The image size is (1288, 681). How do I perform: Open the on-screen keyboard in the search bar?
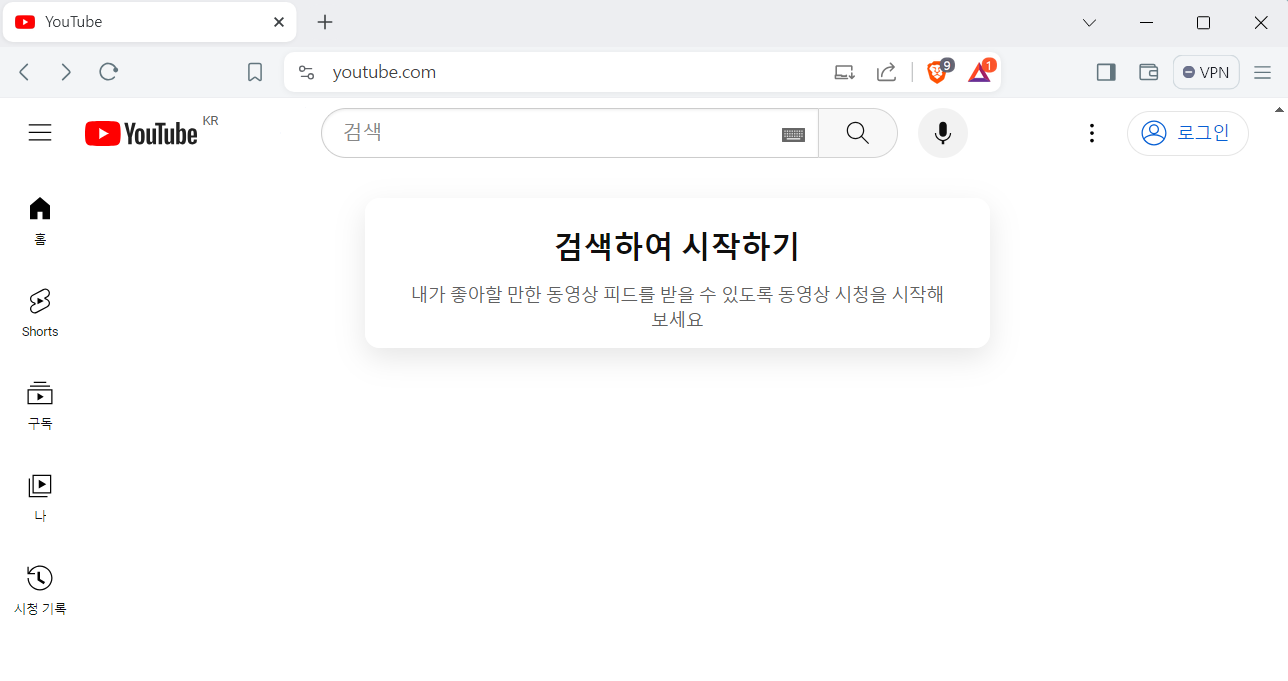[x=793, y=132]
